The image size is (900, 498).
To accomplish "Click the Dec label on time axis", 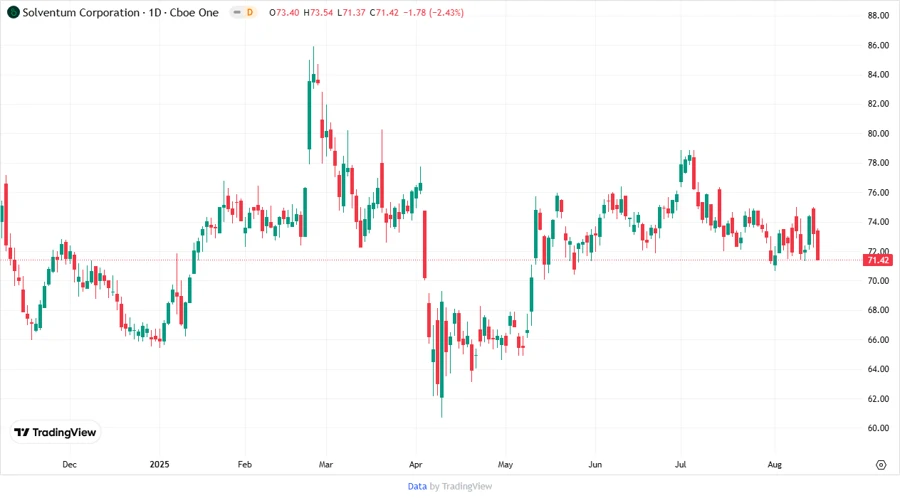I will [69, 464].
